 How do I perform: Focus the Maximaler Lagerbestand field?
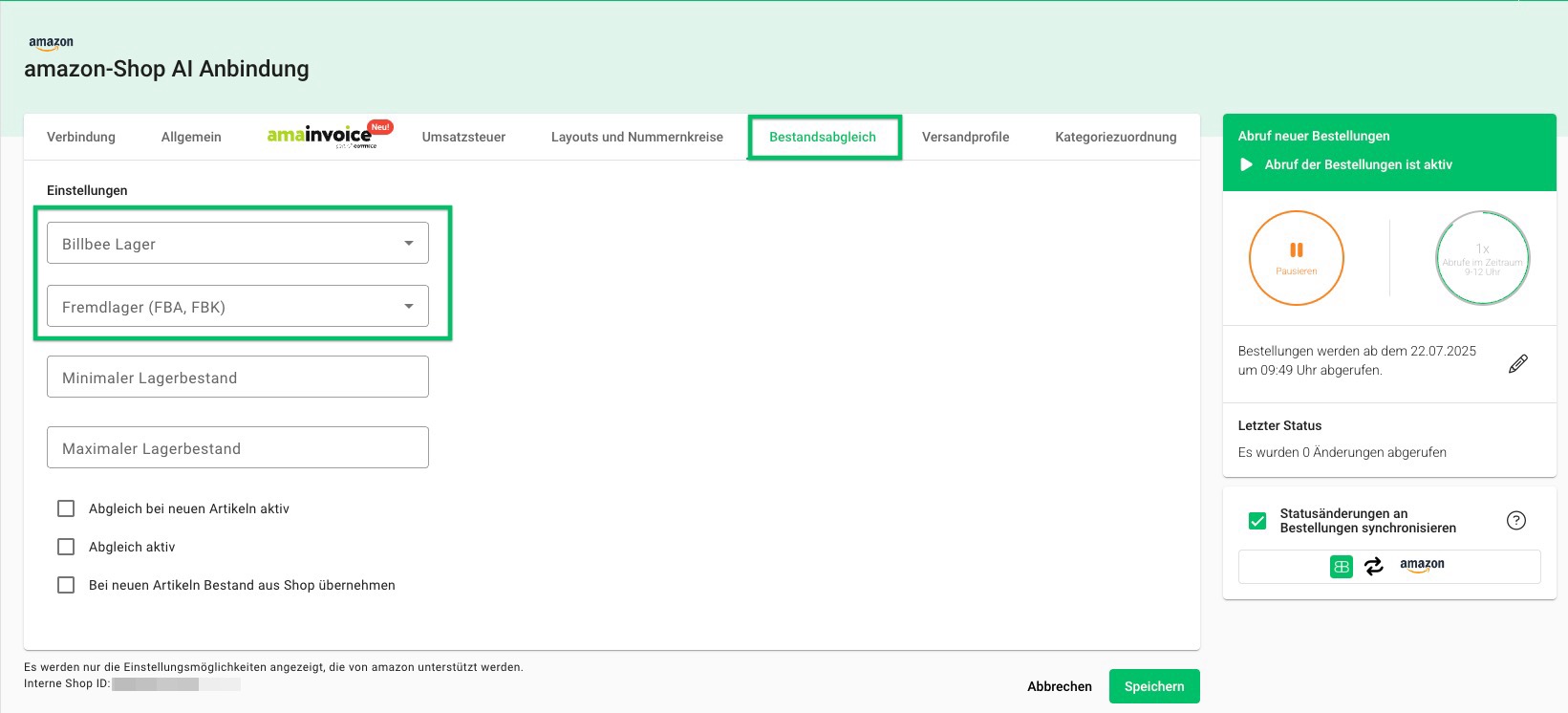coord(238,447)
